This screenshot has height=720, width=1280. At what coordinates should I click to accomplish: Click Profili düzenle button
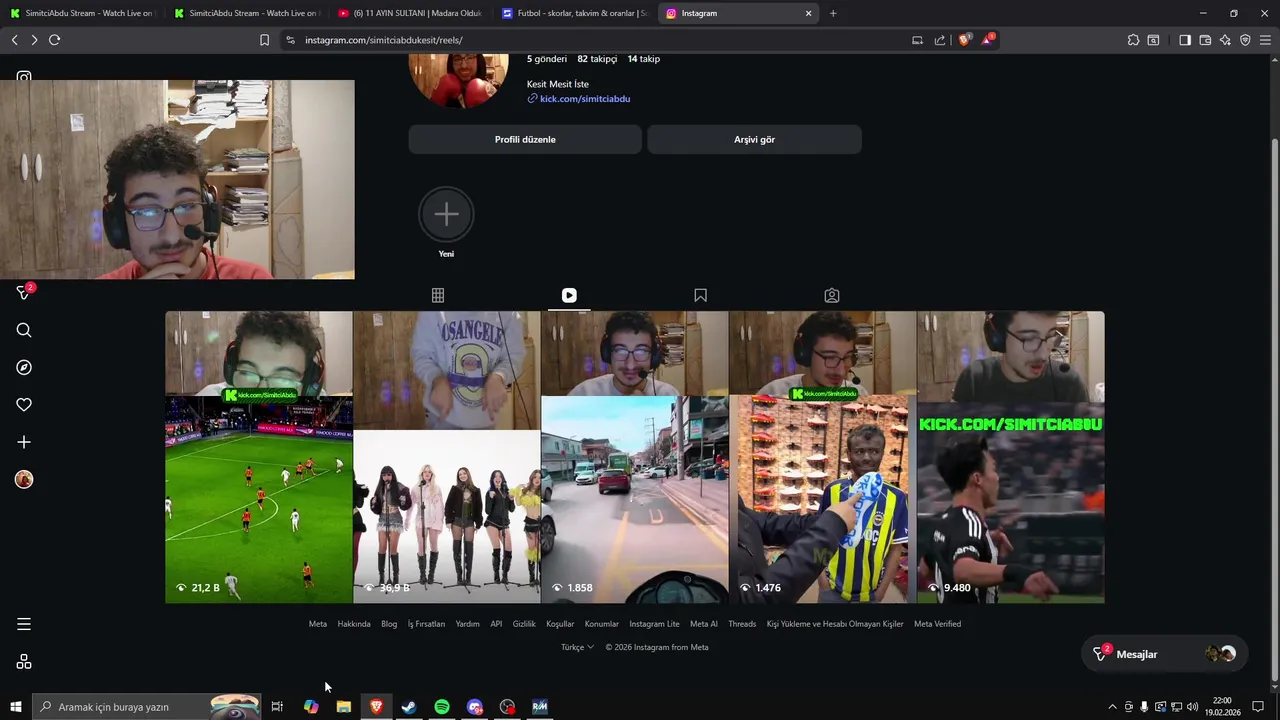pos(525,139)
